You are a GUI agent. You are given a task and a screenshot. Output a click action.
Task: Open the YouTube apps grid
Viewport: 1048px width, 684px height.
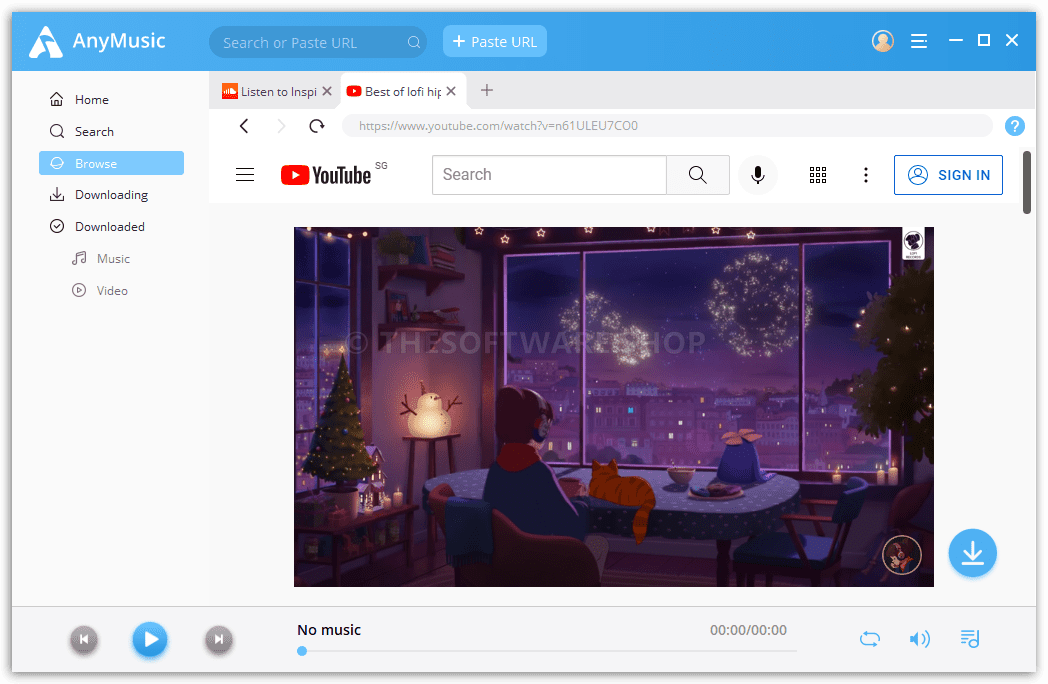[818, 175]
